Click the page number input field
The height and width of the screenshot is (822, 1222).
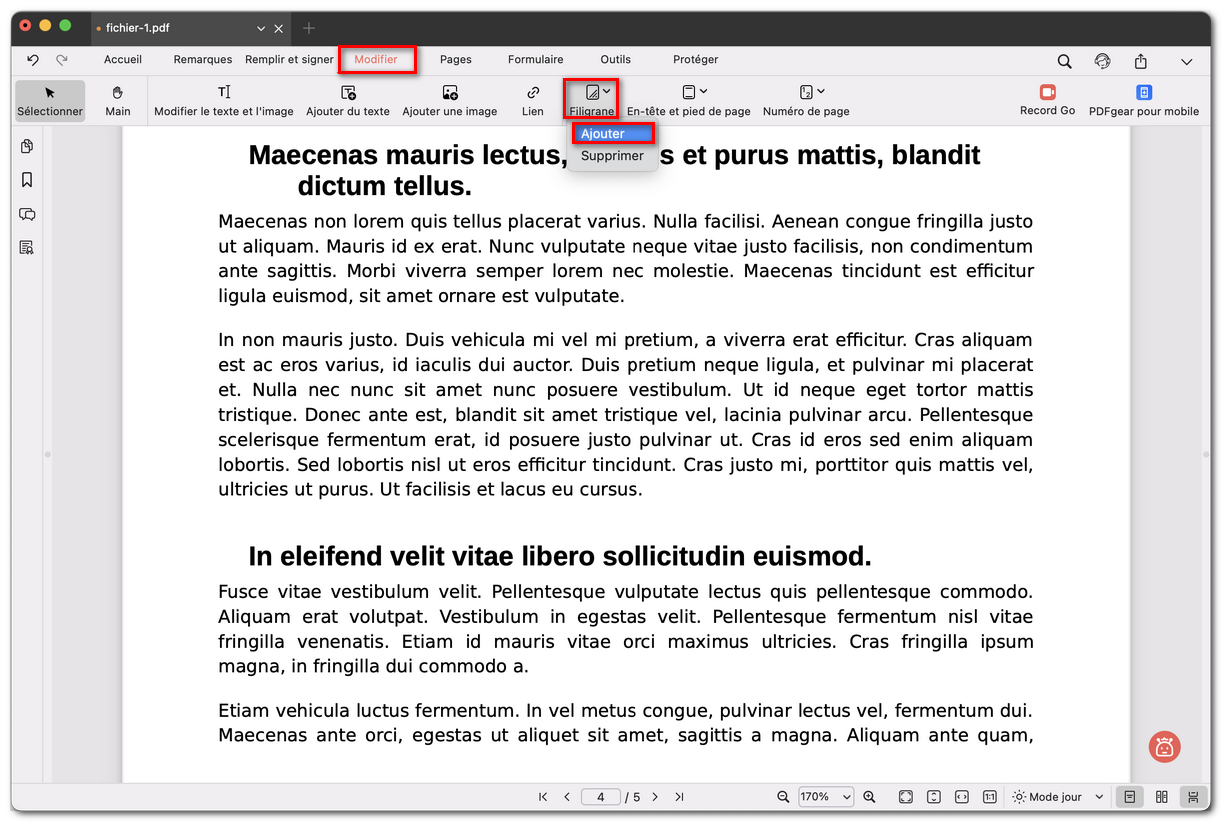coord(601,797)
